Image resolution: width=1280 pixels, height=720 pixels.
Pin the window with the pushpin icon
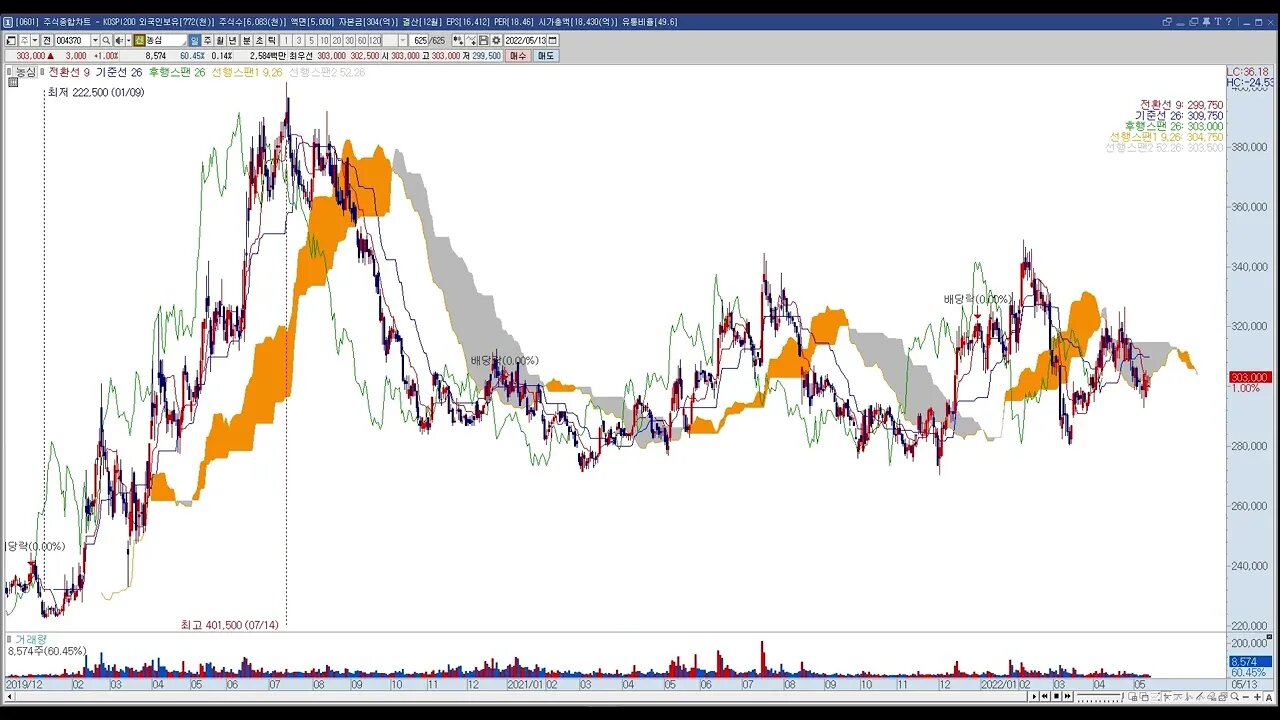(1206, 22)
